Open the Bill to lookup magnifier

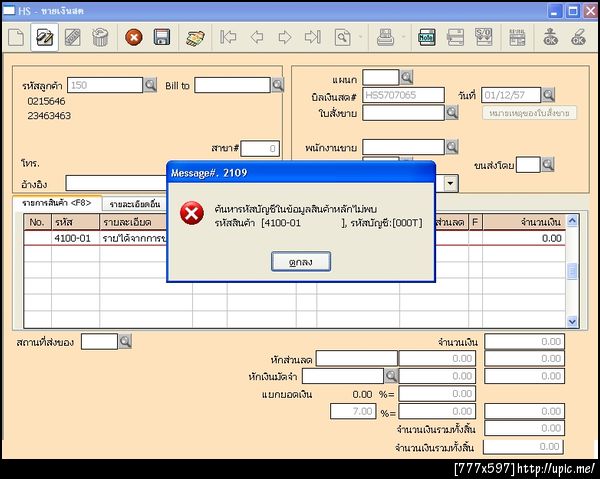(x=278, y=85)
